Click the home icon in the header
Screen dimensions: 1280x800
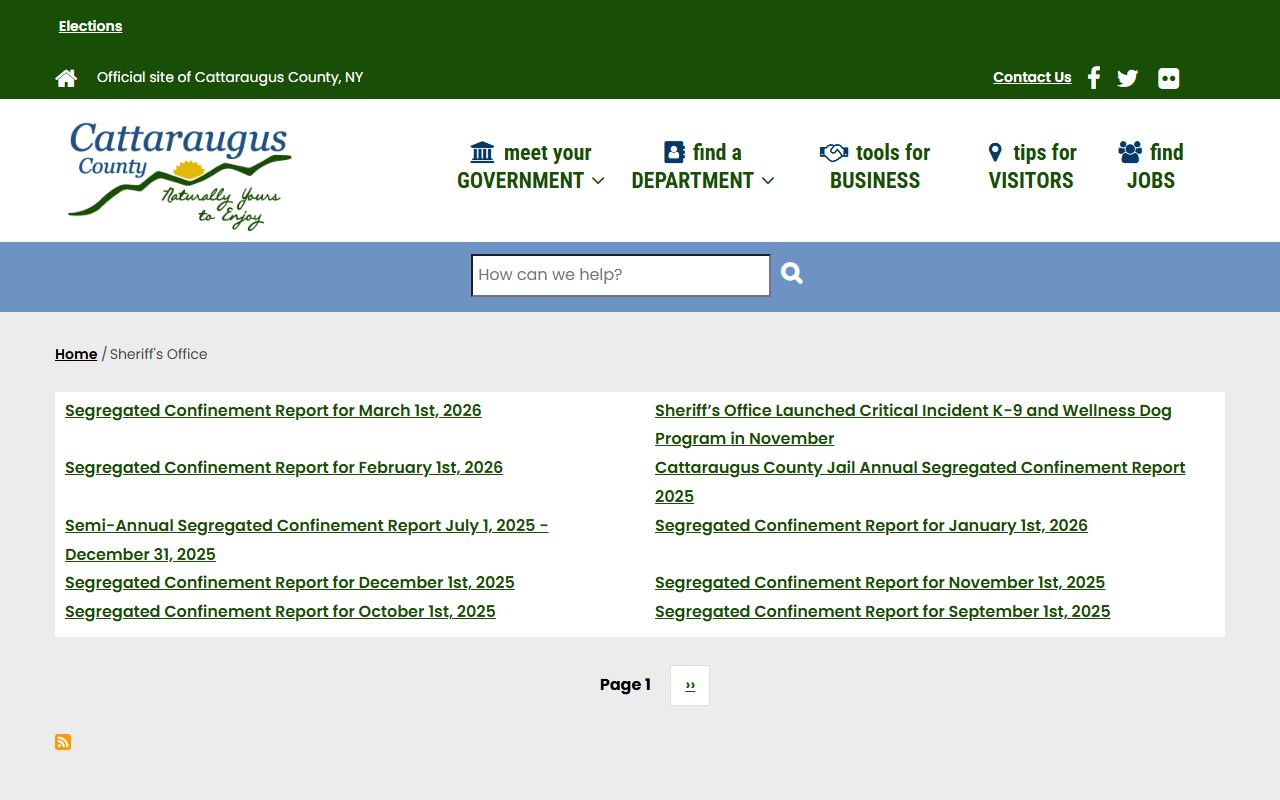pos(66,78)
